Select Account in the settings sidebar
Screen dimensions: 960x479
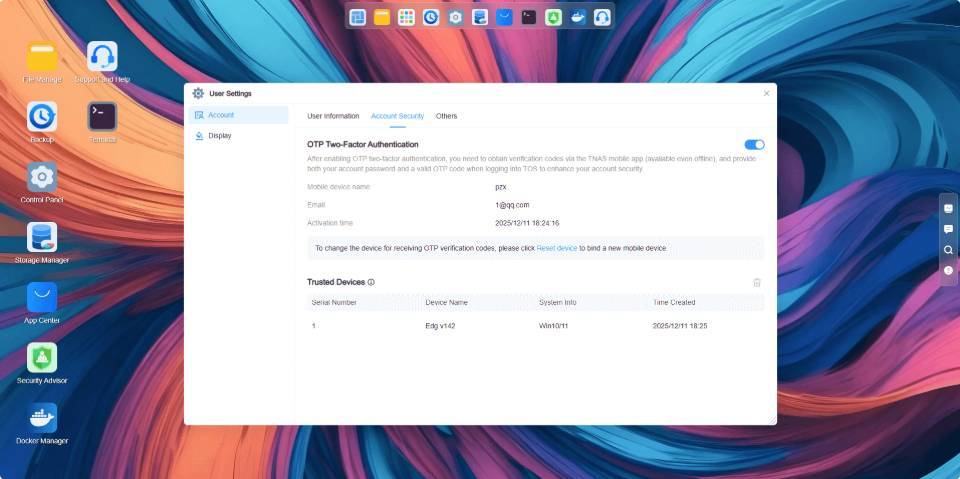pos(238,115)
